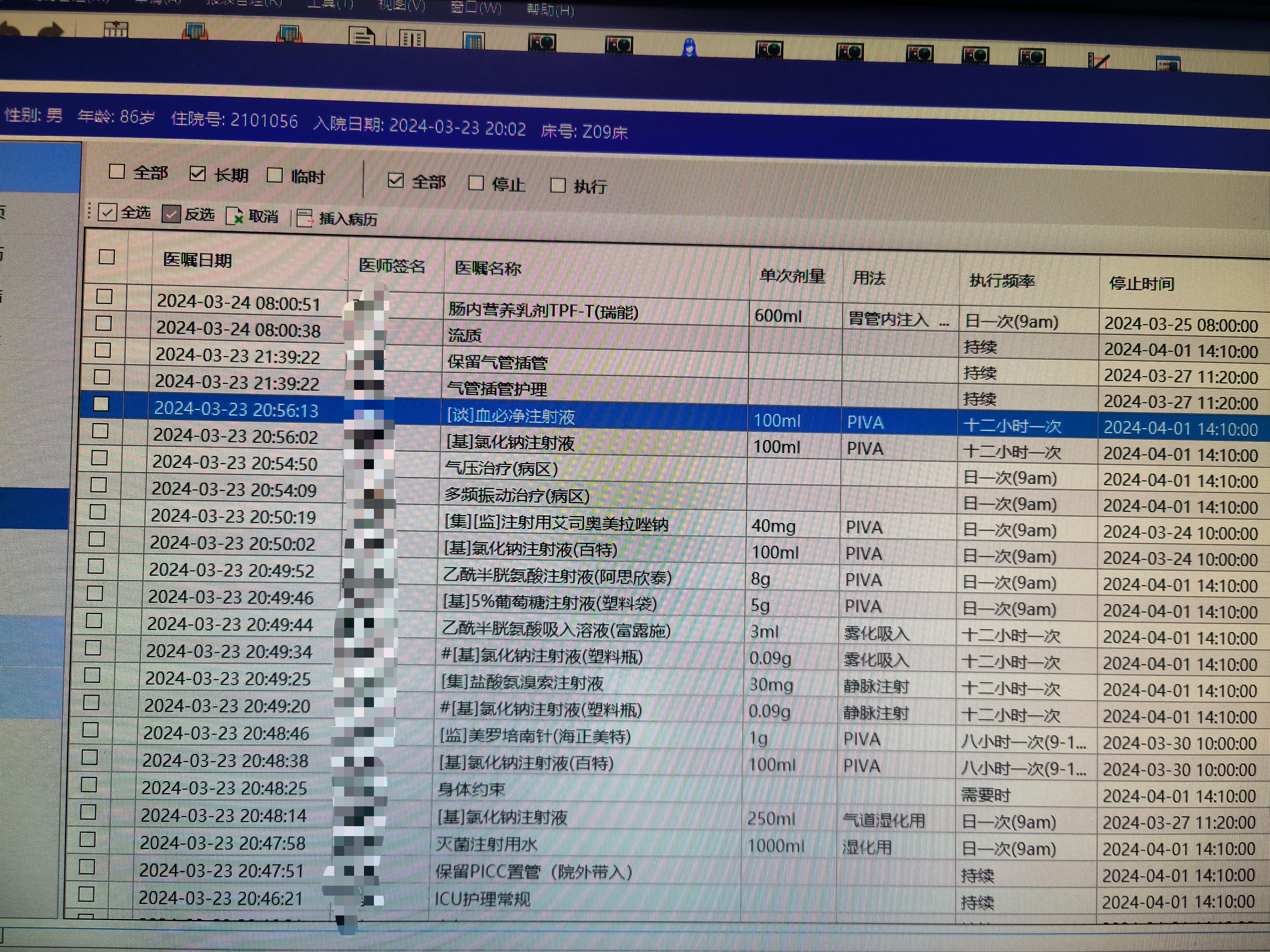1270x952 pixels.
Task: Open the 视图(V) menu
Action: (402, 6)
